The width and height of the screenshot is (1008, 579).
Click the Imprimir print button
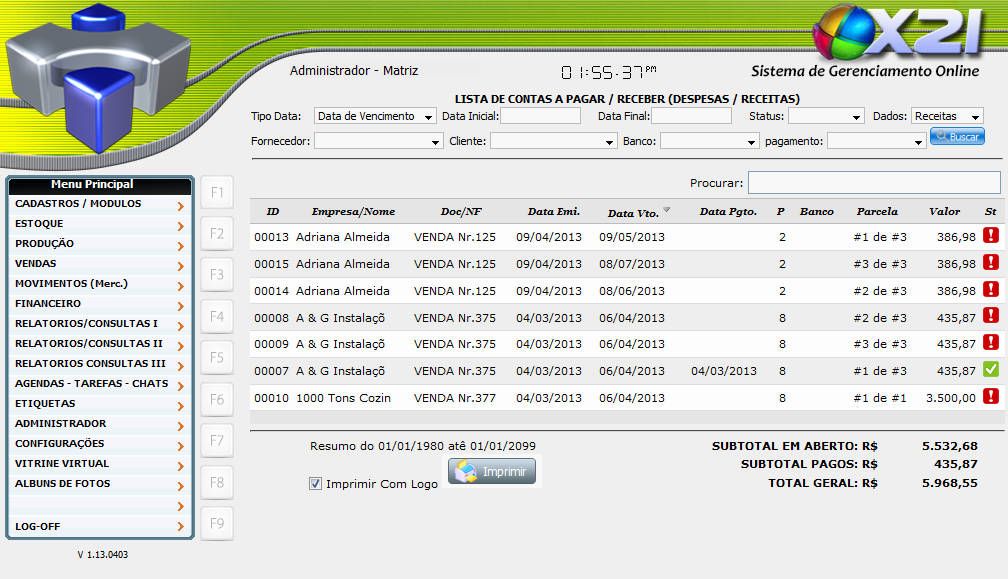492,472
